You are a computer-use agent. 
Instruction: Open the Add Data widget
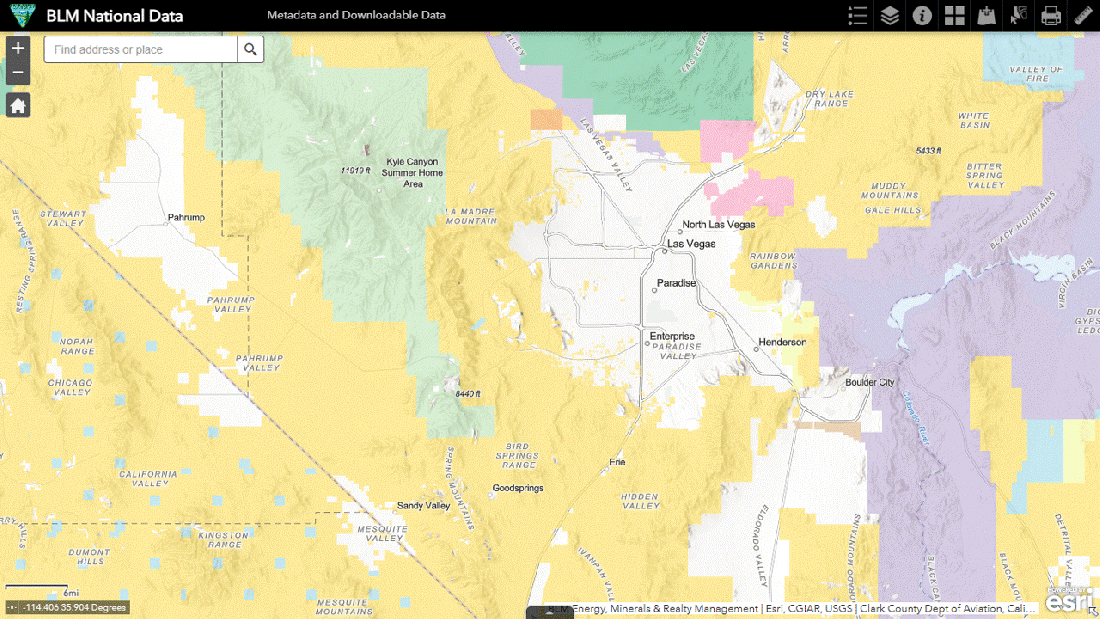(986, 15)
